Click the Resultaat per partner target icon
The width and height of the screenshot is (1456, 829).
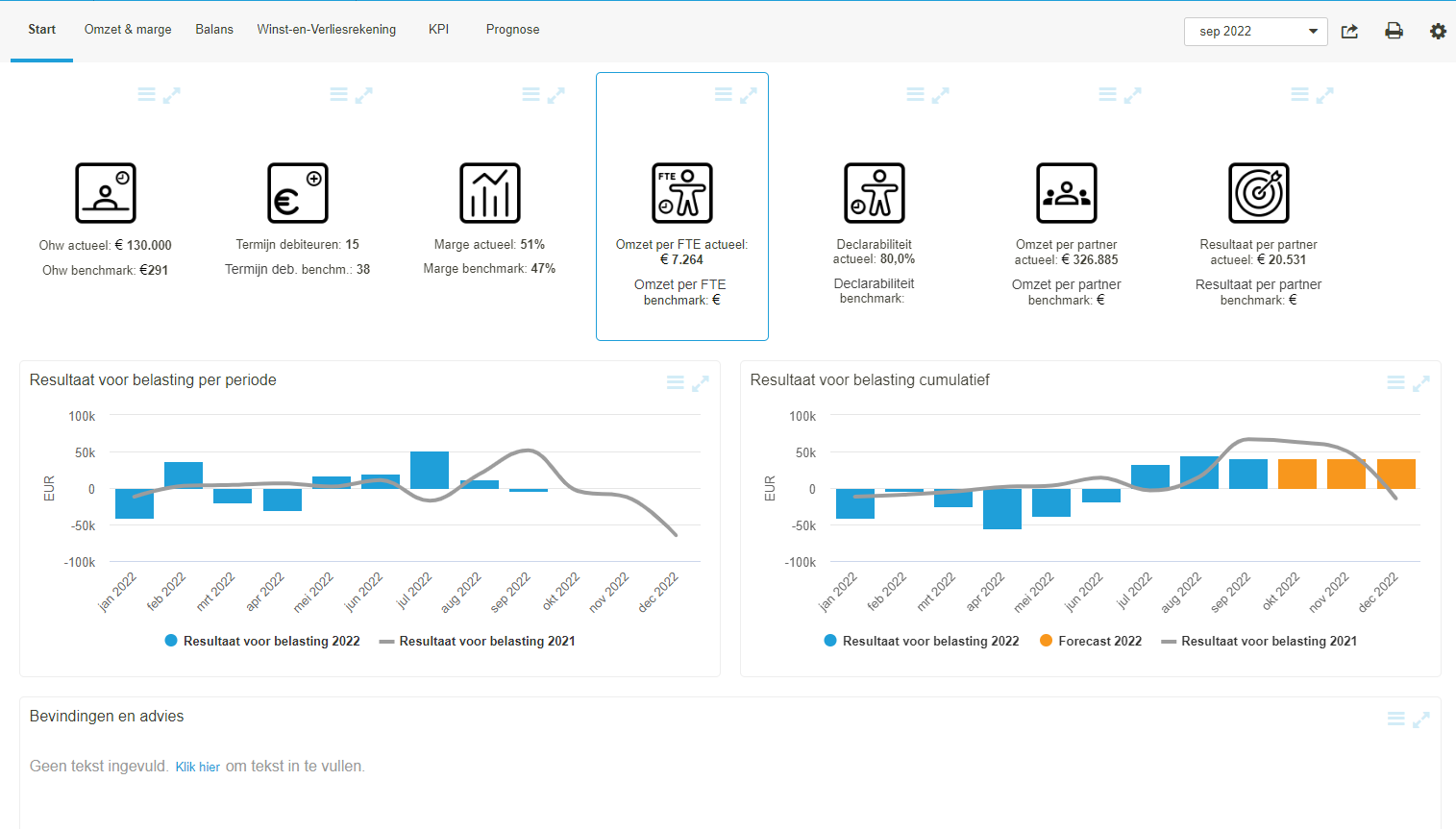pyautogui.click(x=1259, y=192)
